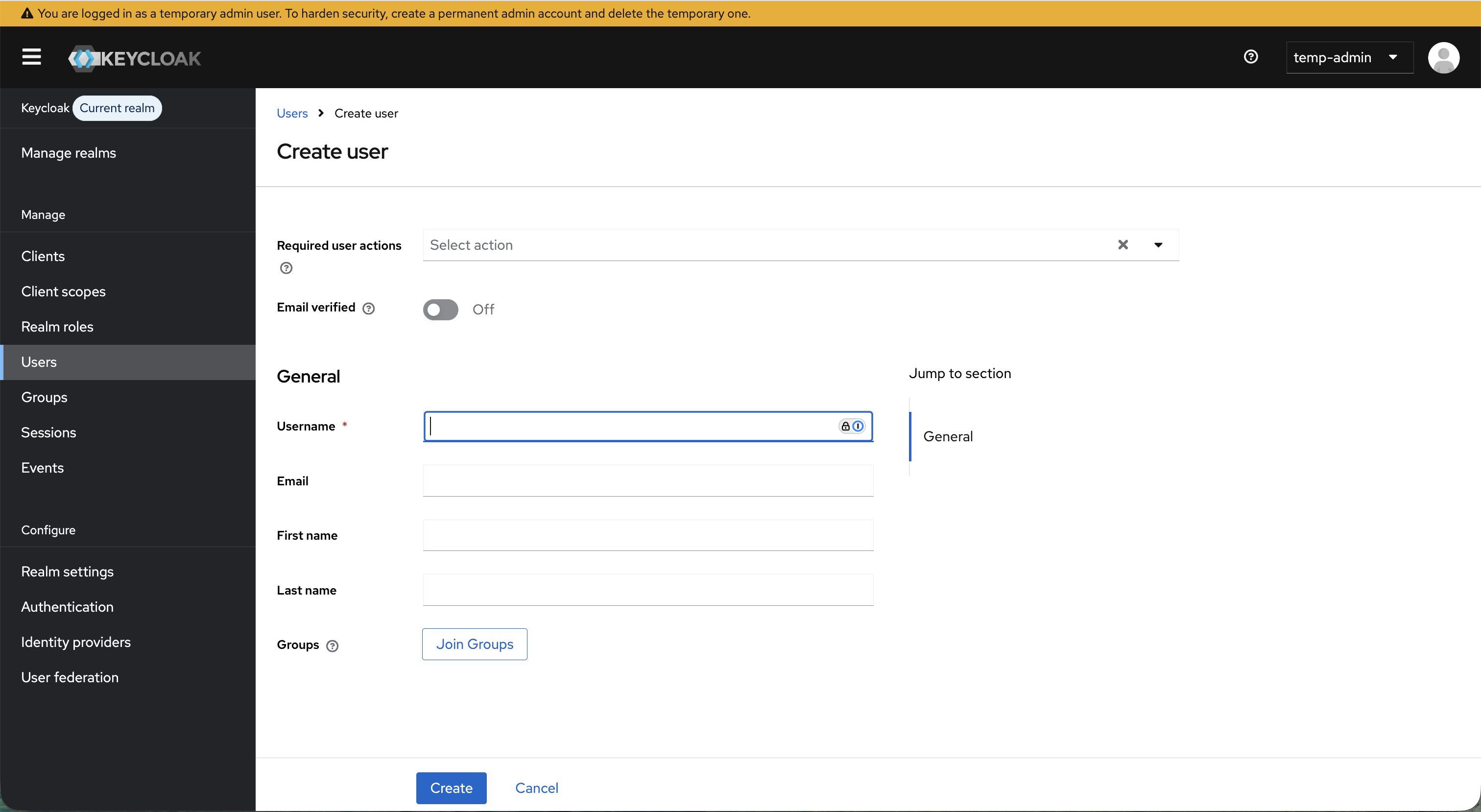Click the Join Groups button
Viewport: 1481px width, 812px height.
point(474,644)
